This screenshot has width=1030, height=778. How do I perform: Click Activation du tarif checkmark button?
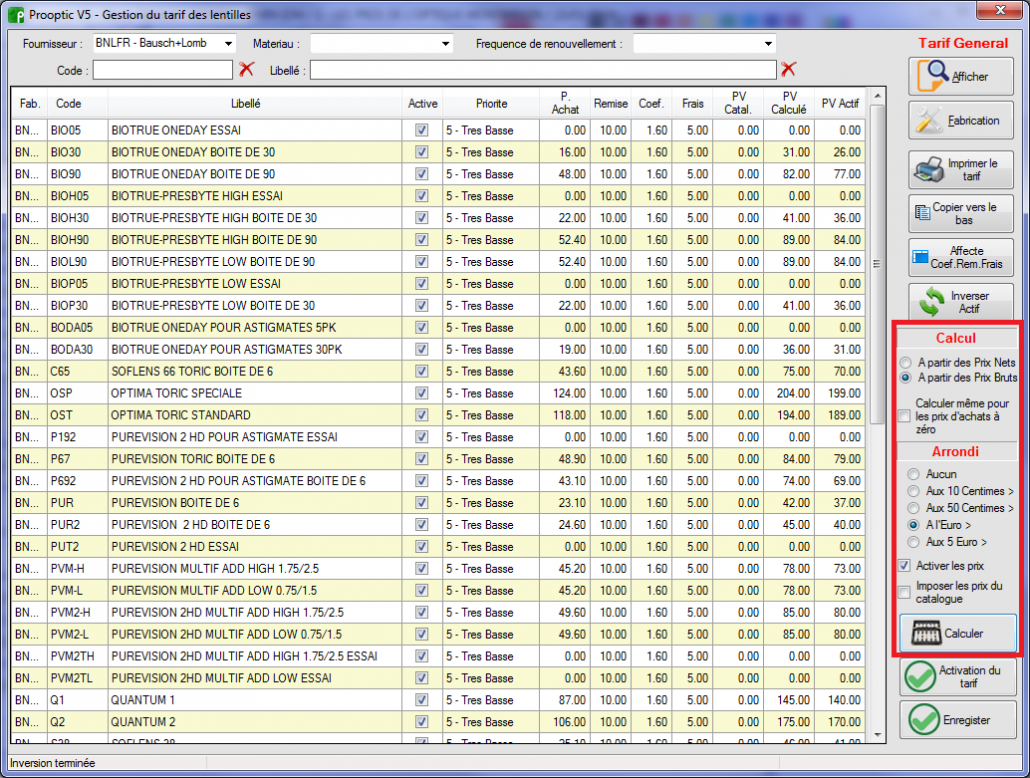click(958, 676)
